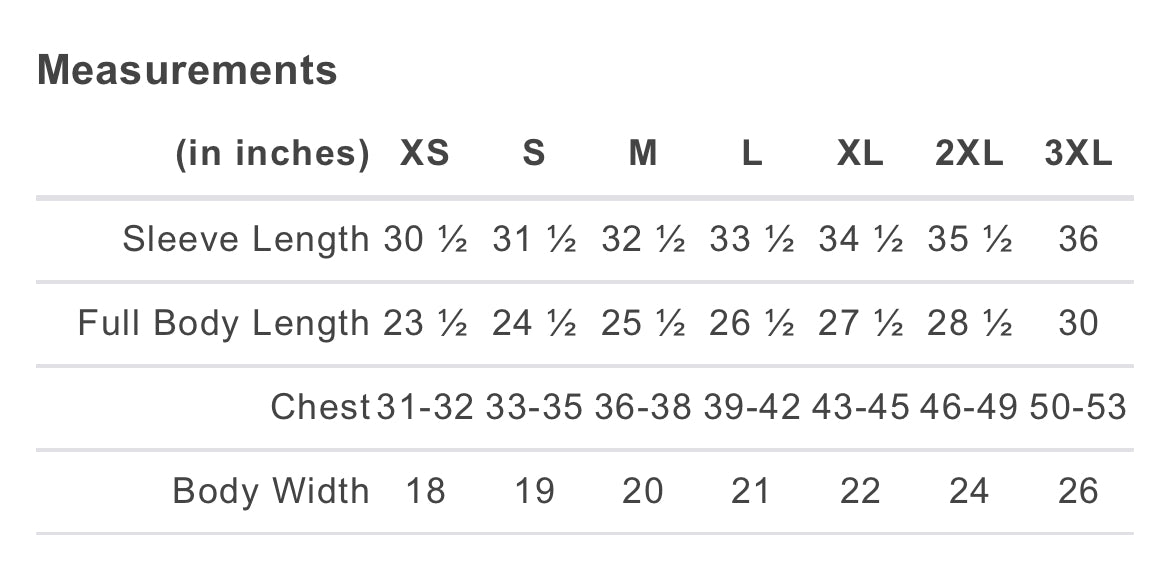The image size is (1170, 573).
Task: Click Sleeve Length value 36 for 3XL
Action: pos(1078,240)
